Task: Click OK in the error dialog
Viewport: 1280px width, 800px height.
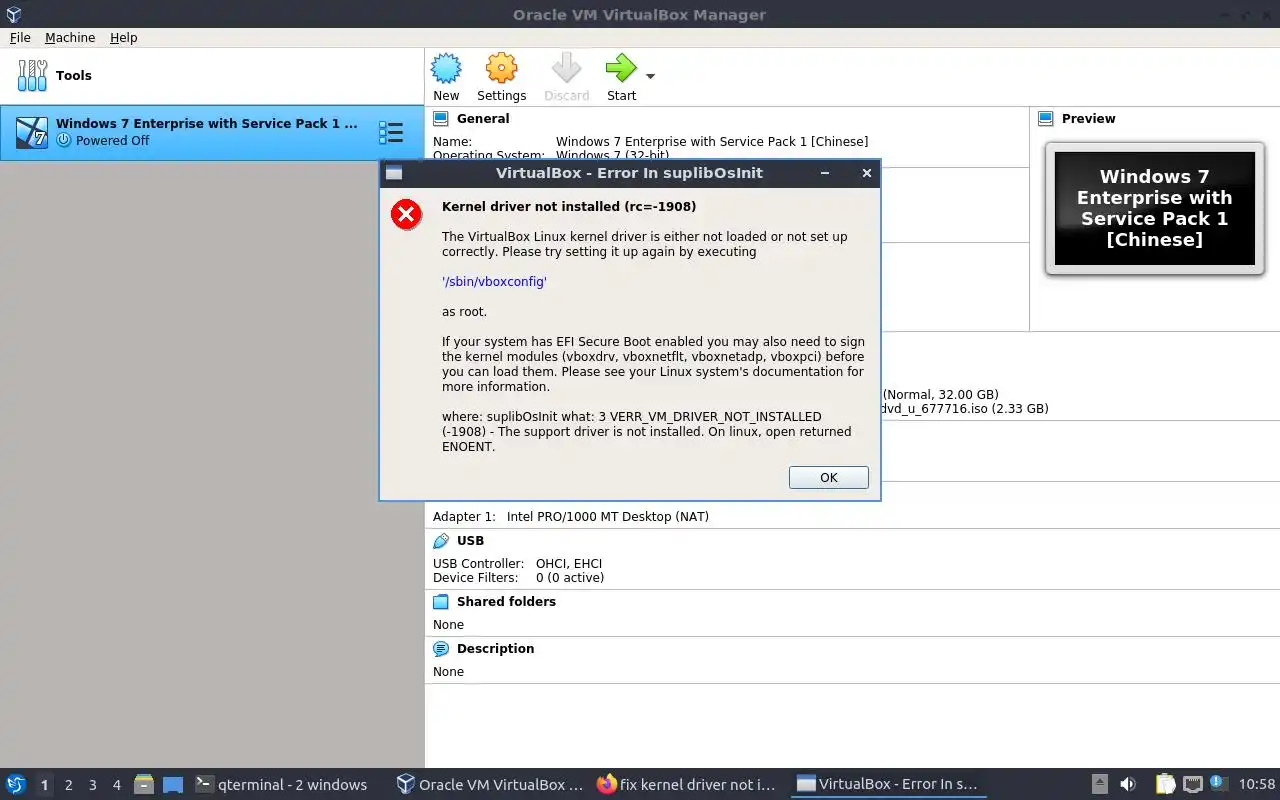Action: [828, 477]
